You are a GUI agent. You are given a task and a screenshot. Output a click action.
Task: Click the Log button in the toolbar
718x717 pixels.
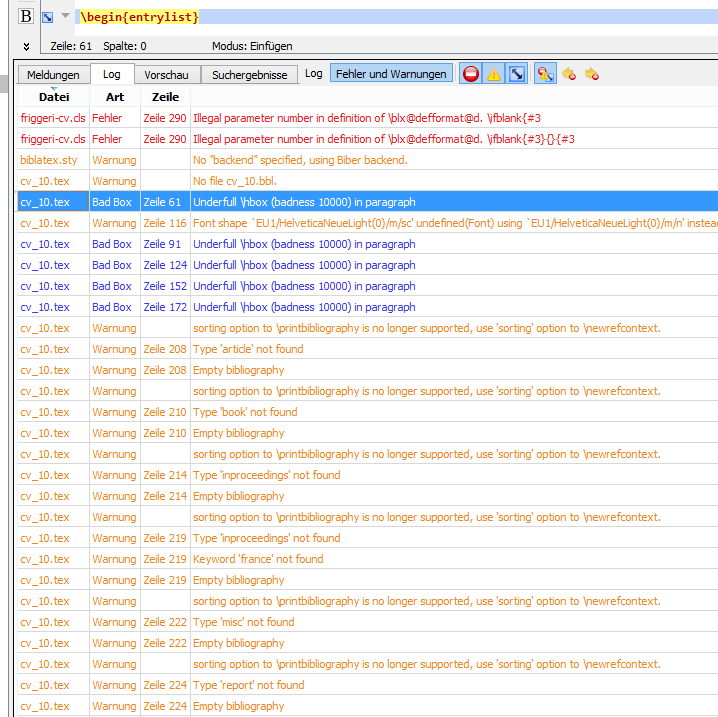[314, 74]
